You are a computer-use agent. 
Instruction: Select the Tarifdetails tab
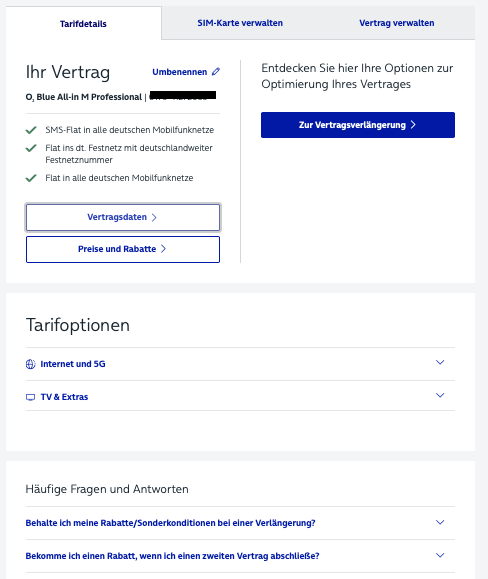[x=83, y=24]
